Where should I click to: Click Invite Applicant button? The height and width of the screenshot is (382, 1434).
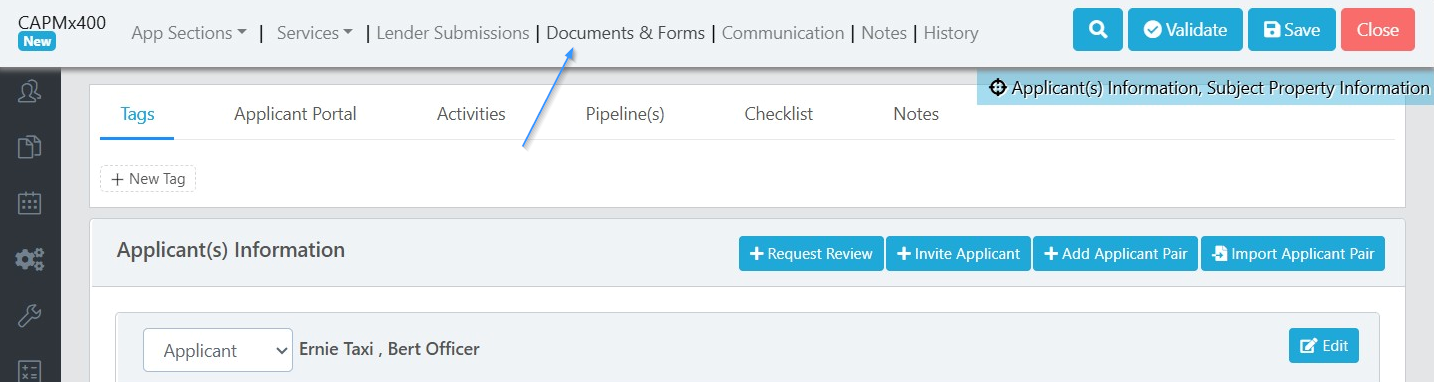(958, 254)
